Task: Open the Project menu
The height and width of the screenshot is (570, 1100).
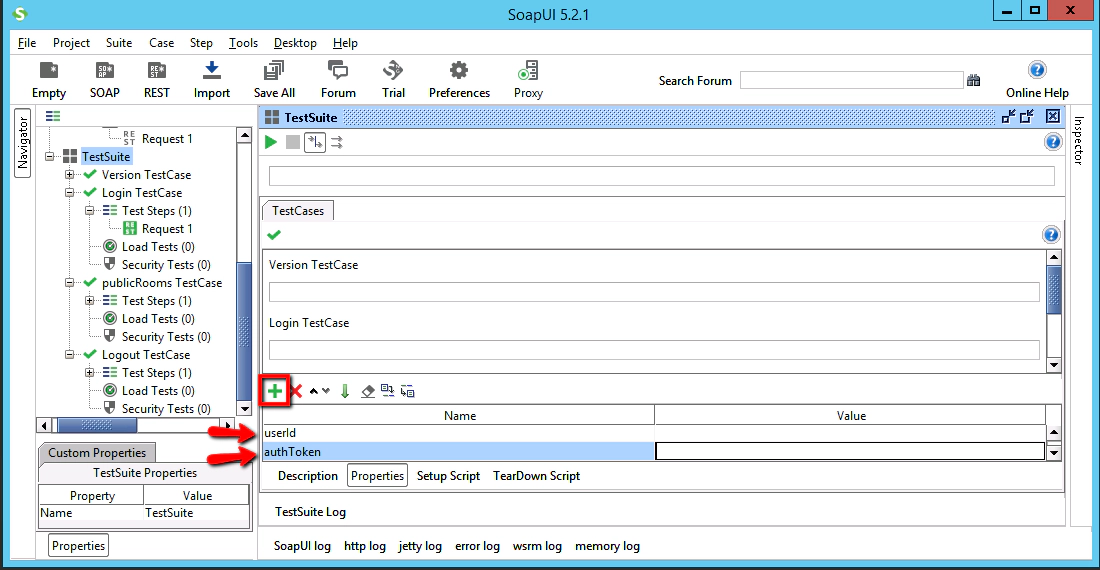Action: tap(72, 43)
